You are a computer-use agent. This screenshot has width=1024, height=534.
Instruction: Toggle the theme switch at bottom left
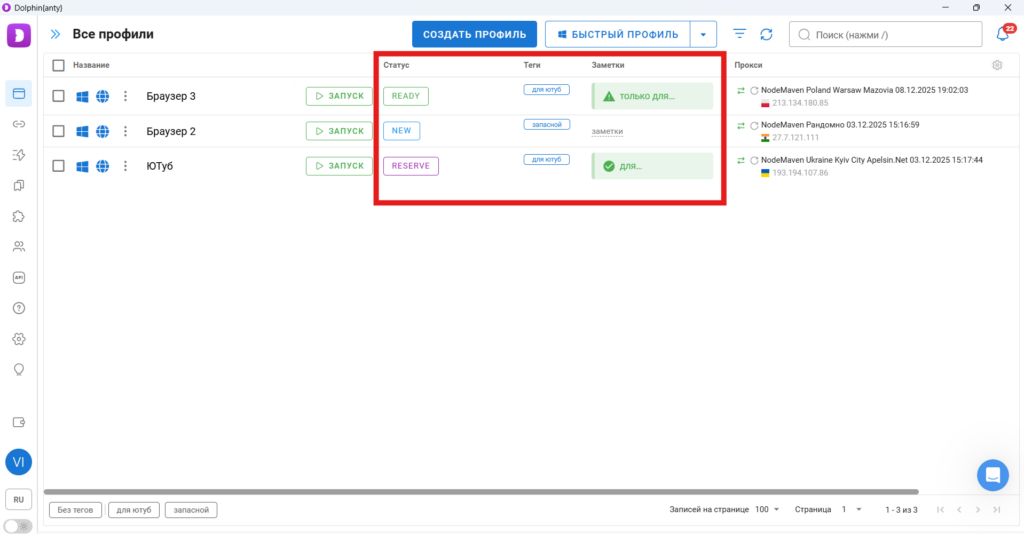(18, 526)
